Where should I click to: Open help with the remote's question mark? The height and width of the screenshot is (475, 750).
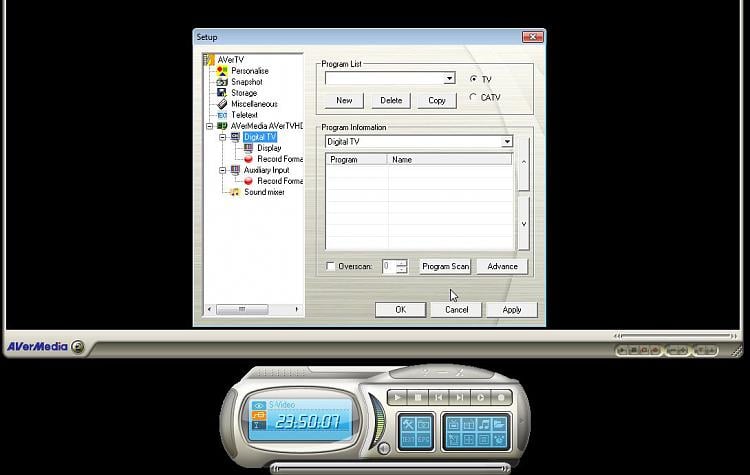(426, 372)
